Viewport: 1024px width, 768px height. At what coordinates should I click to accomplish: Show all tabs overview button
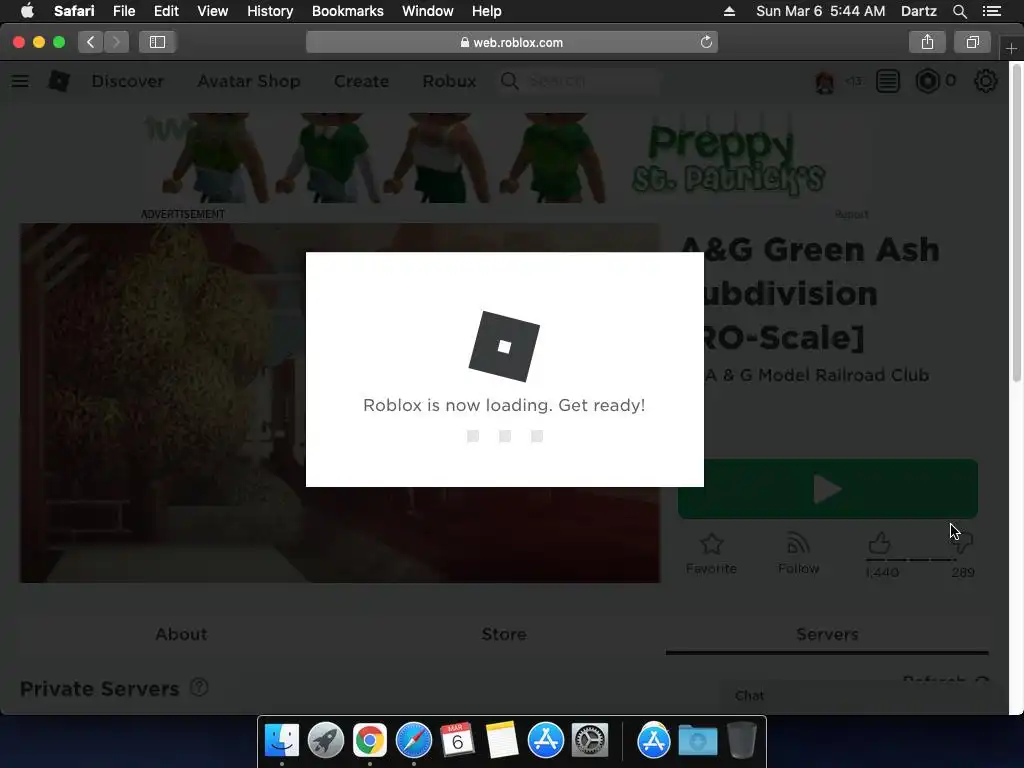click(x=972, y=42)
